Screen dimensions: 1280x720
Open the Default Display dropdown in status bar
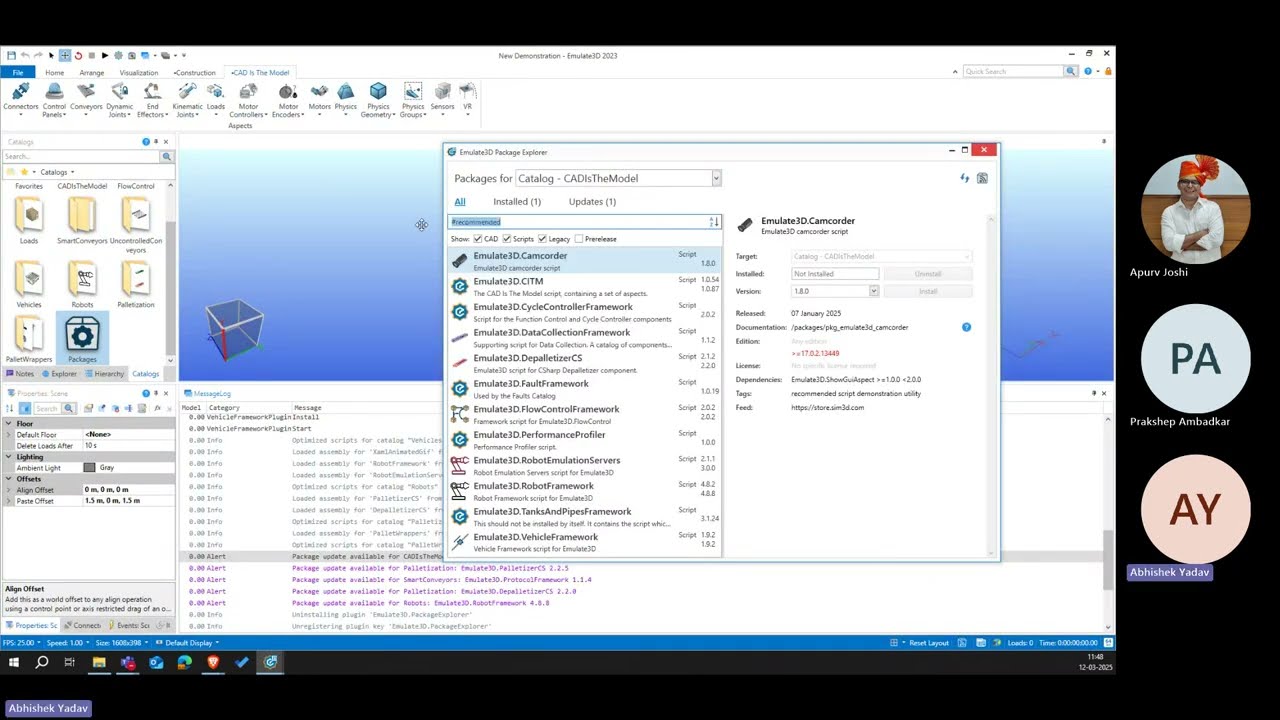188,643
